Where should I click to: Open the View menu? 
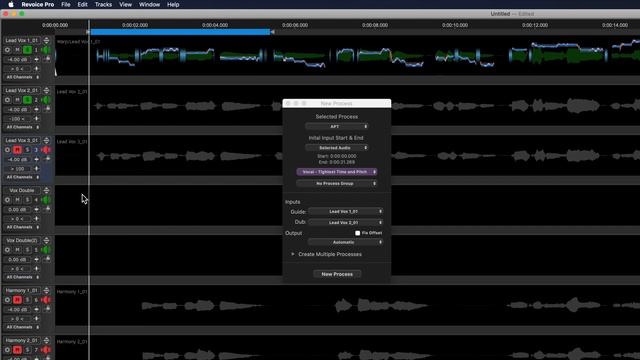125,4
